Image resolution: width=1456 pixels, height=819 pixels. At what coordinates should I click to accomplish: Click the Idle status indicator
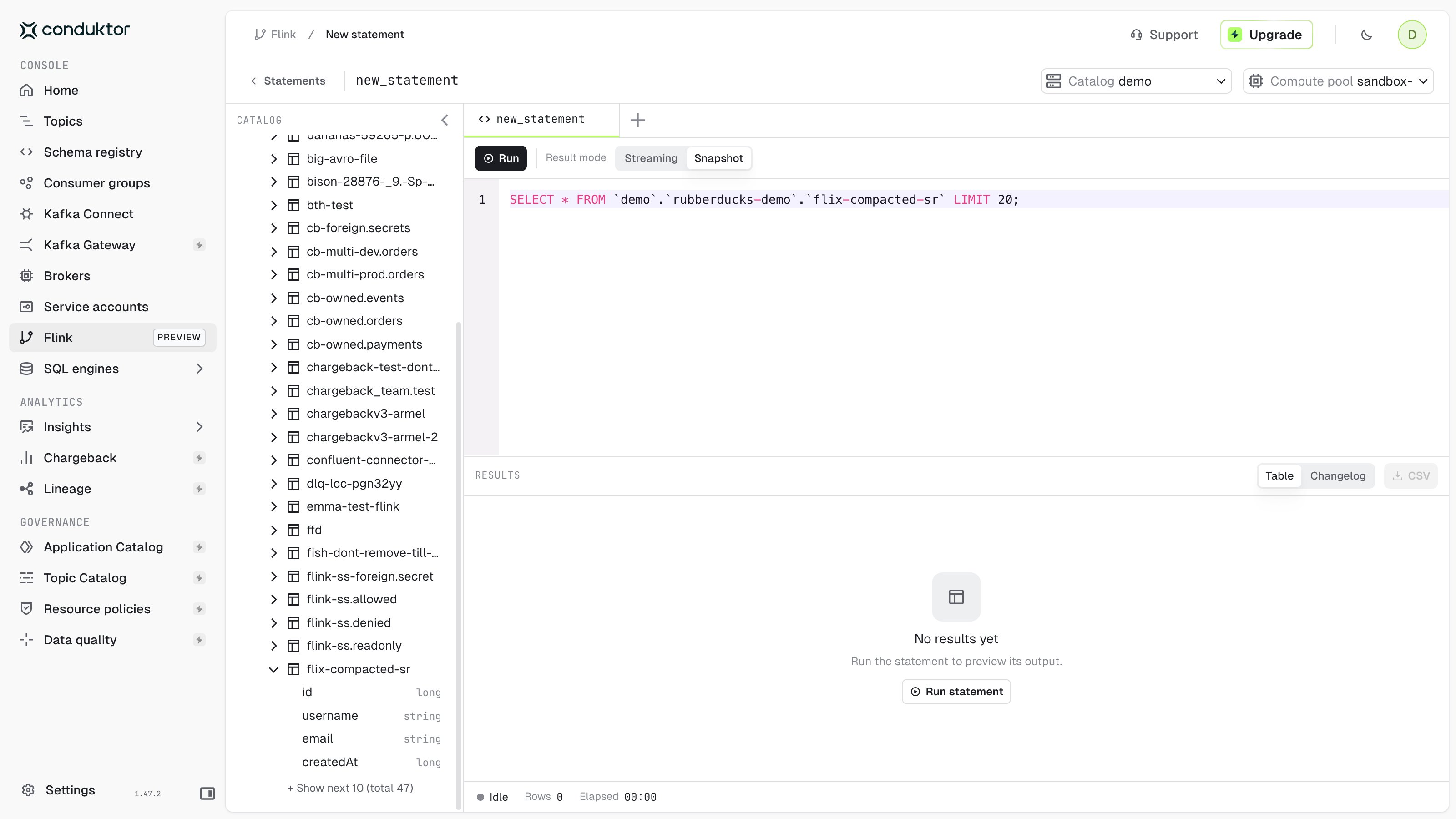[x=492, y=797]
